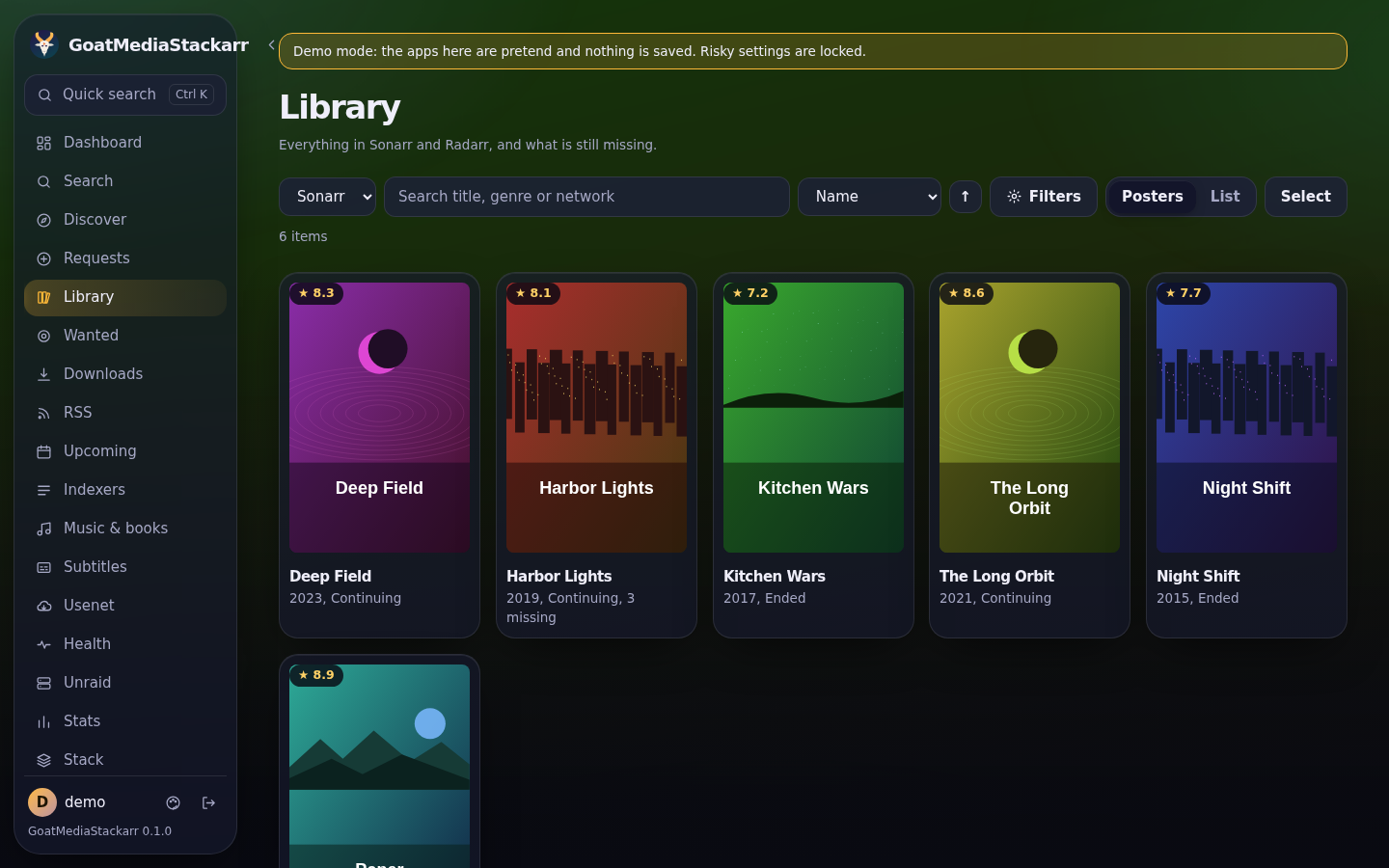Open the Indexers list icon

(43, 490)
